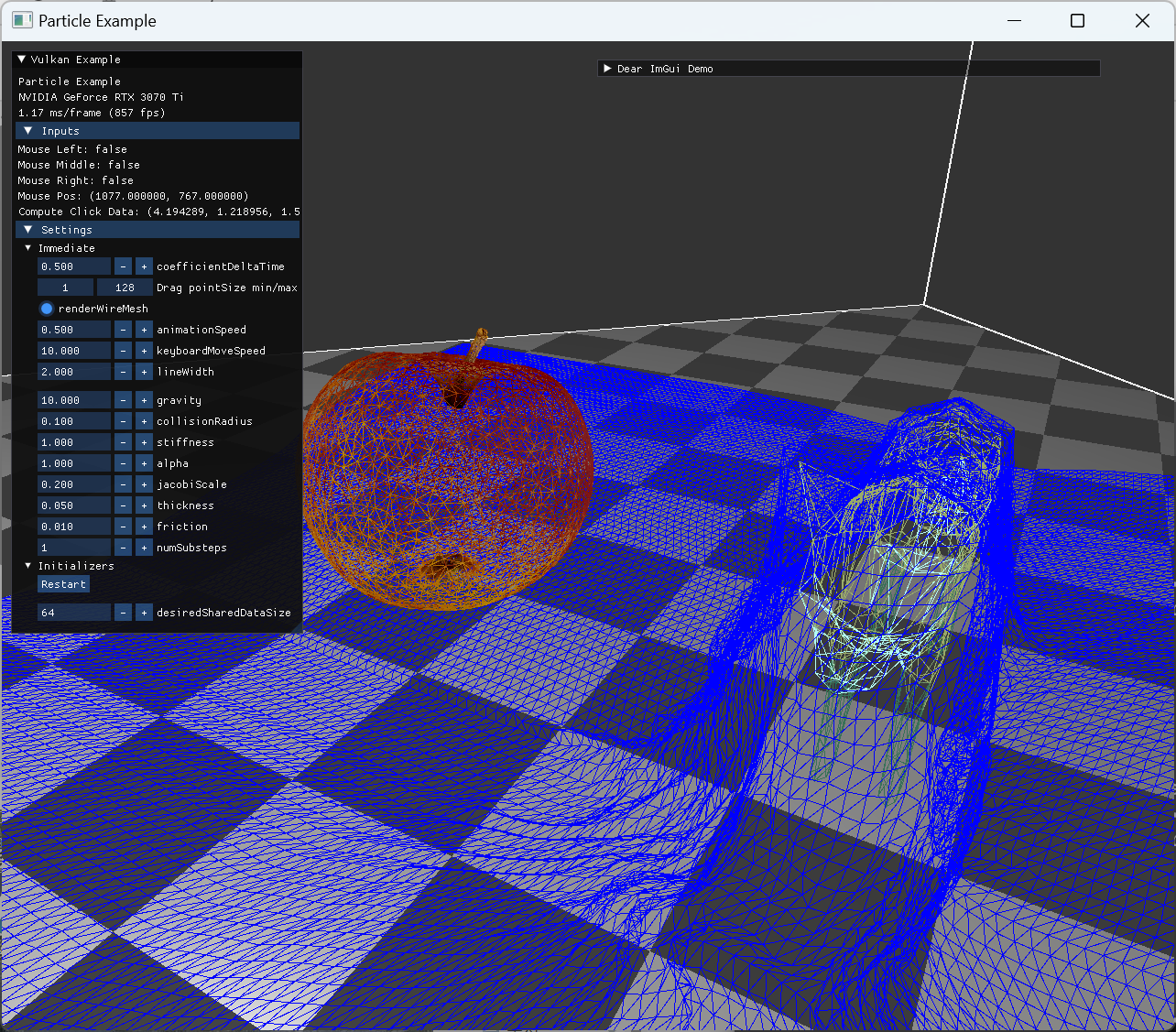Screen dimensions: 1176x1032
Task: Collapse the Initializers tree node
Action: (x=28, y=566)
